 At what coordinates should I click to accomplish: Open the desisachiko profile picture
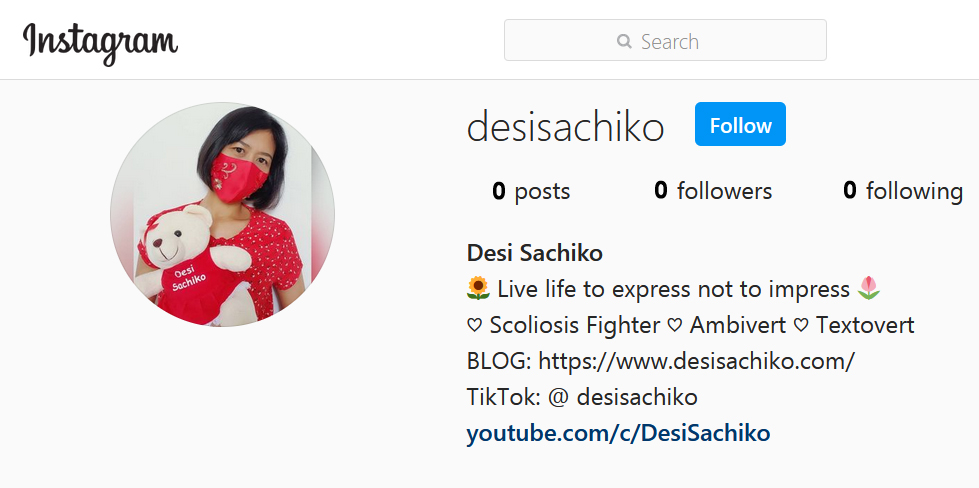222,214
